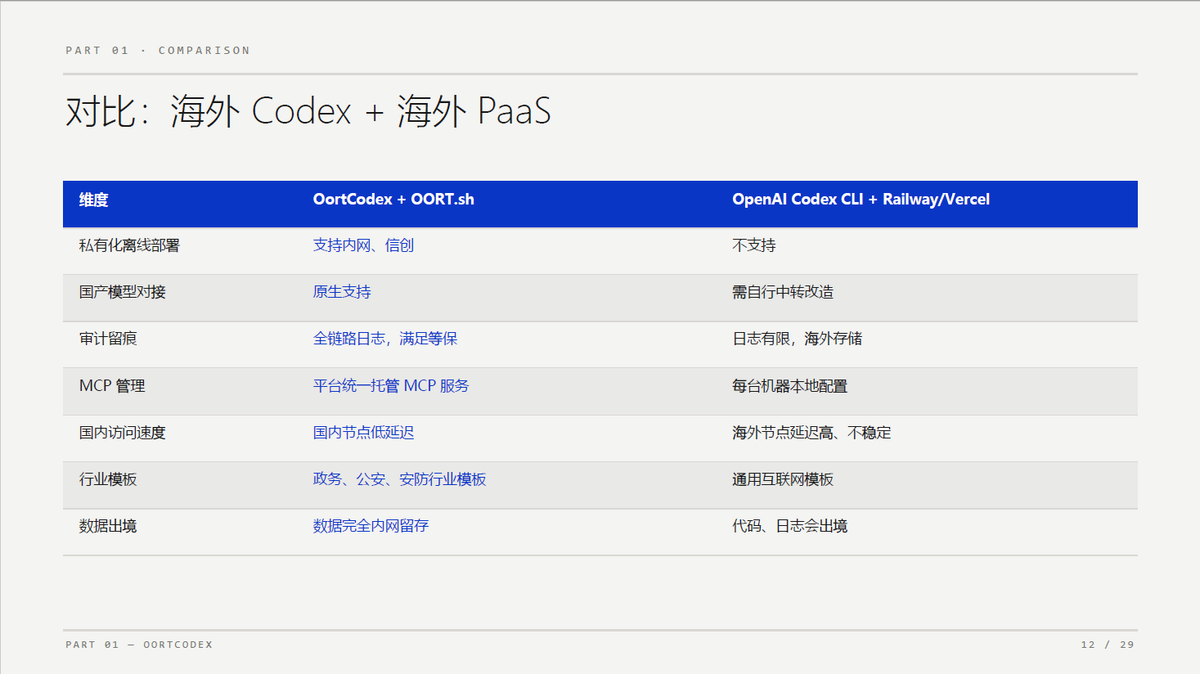Viewport: 1200px width, 674px height.
Task: Click the 'PART 01 · COMPARISON' header label
Action: click(x=158, y=50)
